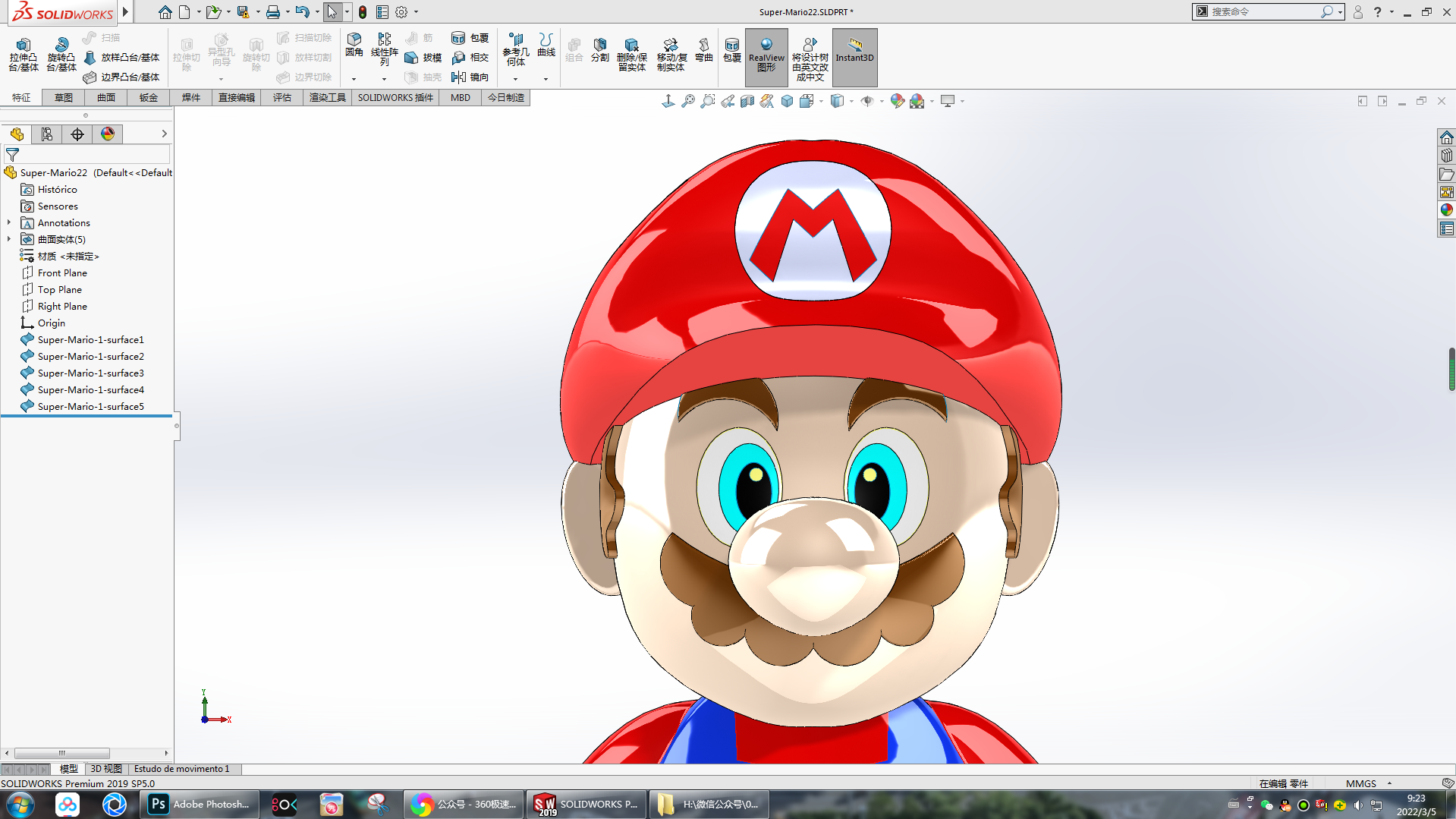Click the Rebuild traffic light icon
The width and height of the screenshot is (1456, 819).
363,12
